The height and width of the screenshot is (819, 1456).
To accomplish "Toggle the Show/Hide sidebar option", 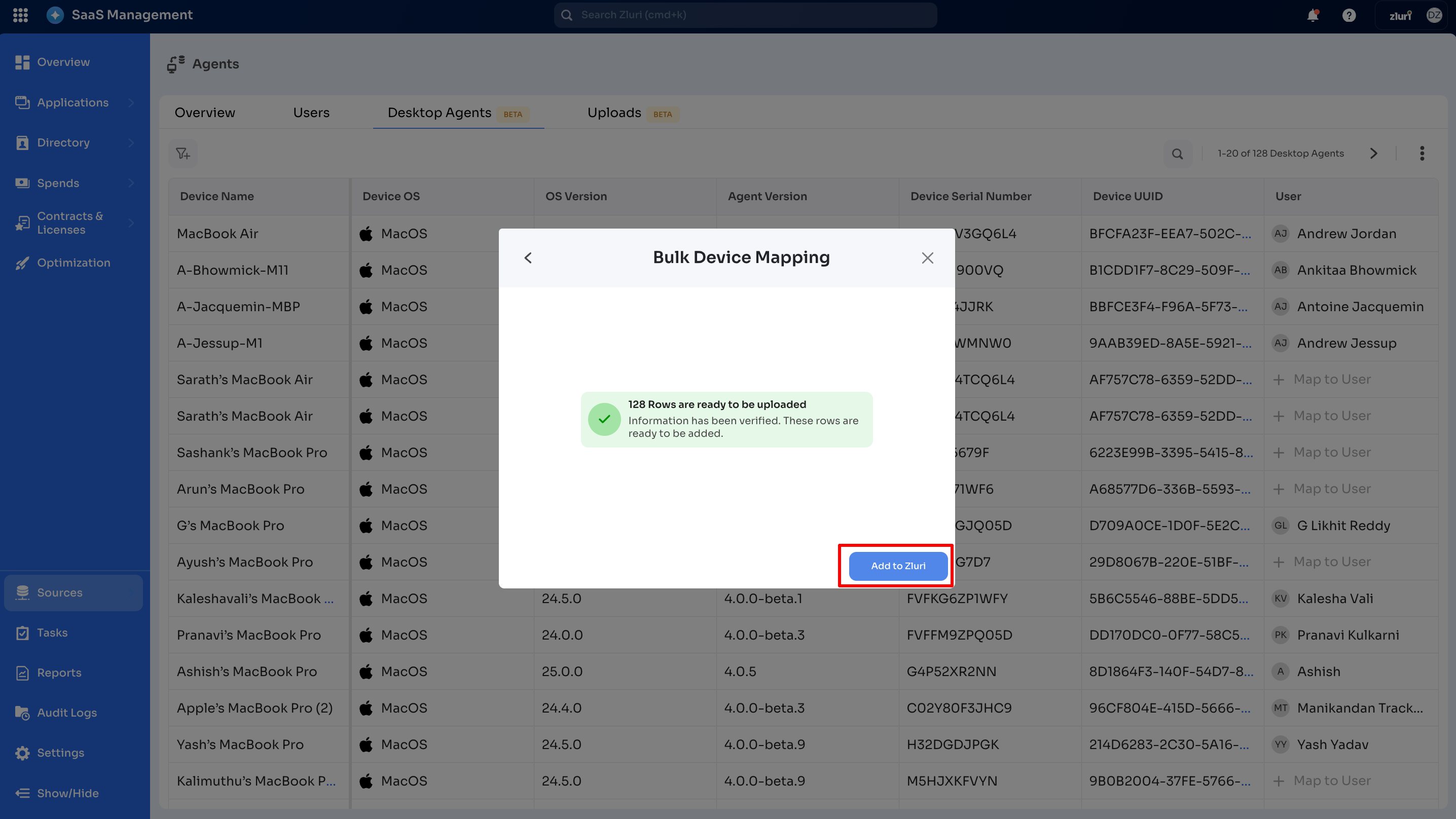I will tap(67, 793).
